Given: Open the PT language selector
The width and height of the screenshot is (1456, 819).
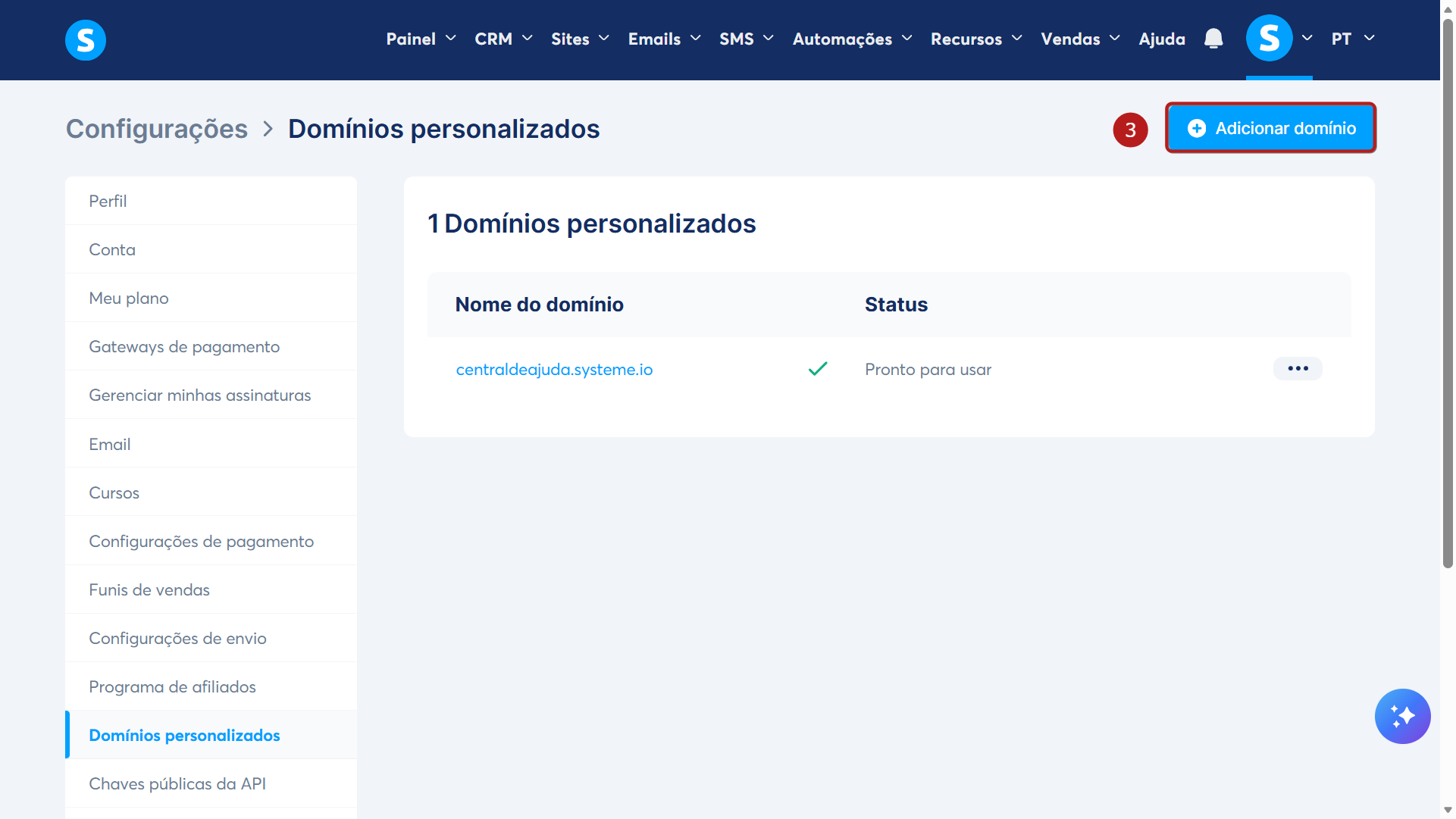Looking at the screenshot, I should pos(1353,39).
